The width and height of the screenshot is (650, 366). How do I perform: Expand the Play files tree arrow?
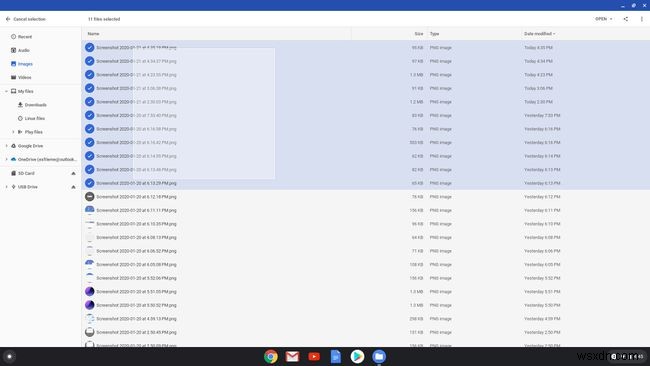click(13, 132)
